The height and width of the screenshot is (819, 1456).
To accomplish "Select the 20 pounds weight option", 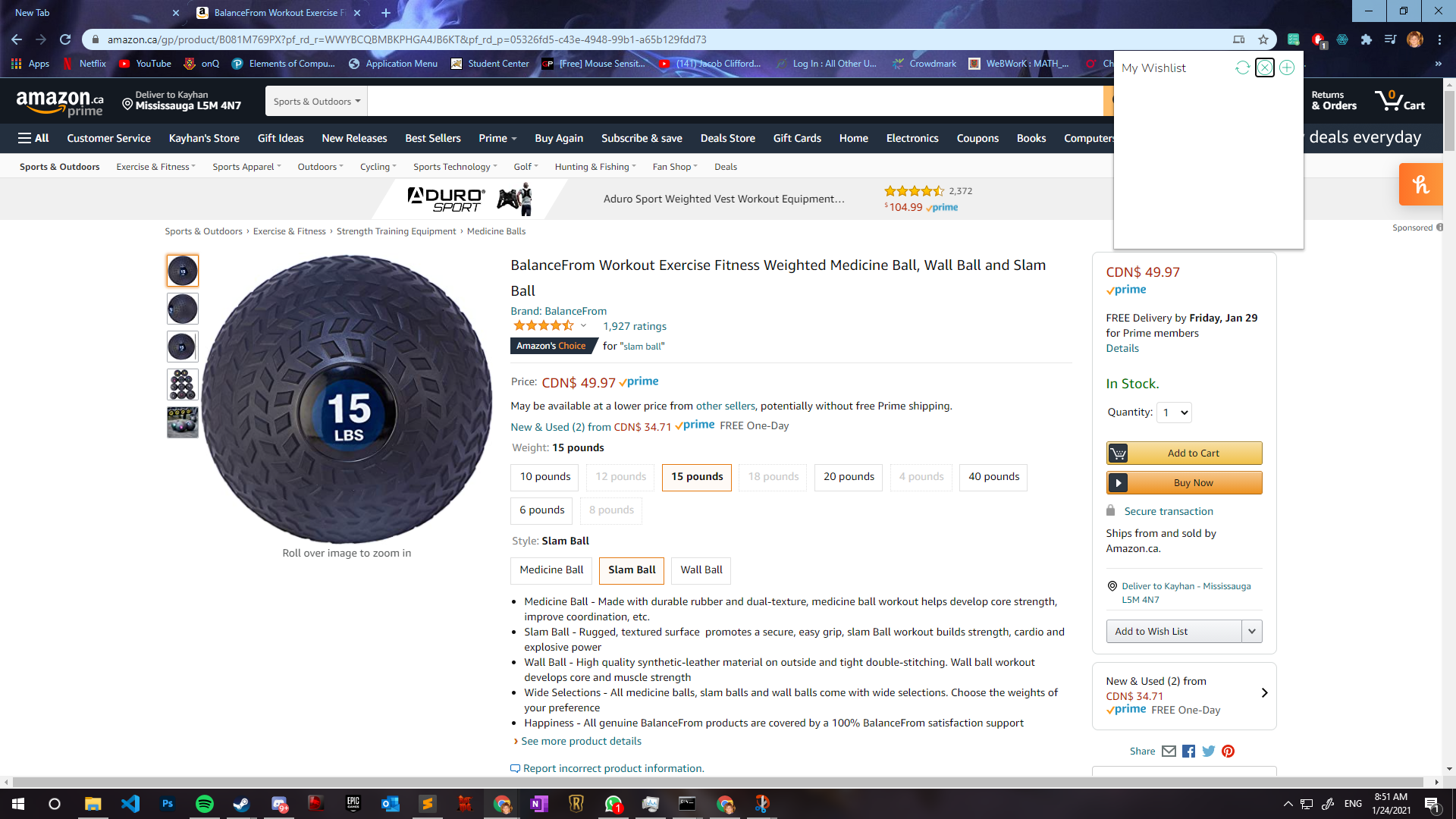I will click(849, 477).
